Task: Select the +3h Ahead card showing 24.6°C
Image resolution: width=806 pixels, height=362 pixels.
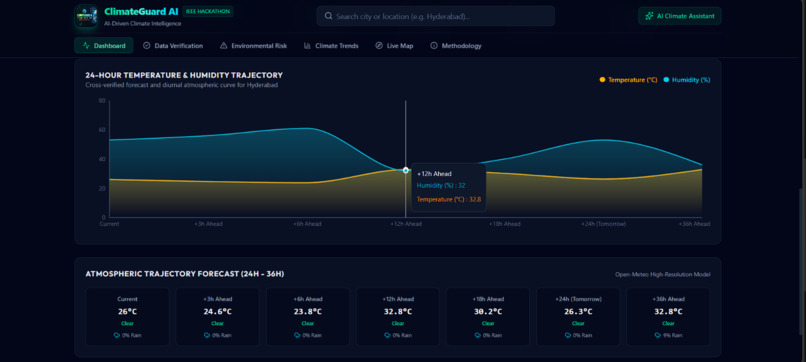Action: tap(217, 316)
